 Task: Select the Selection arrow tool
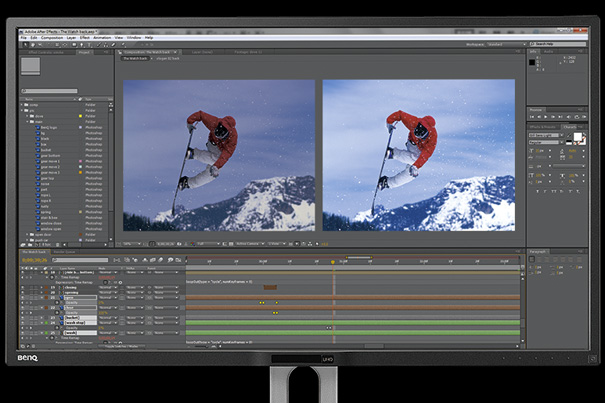tap(25, 45)
